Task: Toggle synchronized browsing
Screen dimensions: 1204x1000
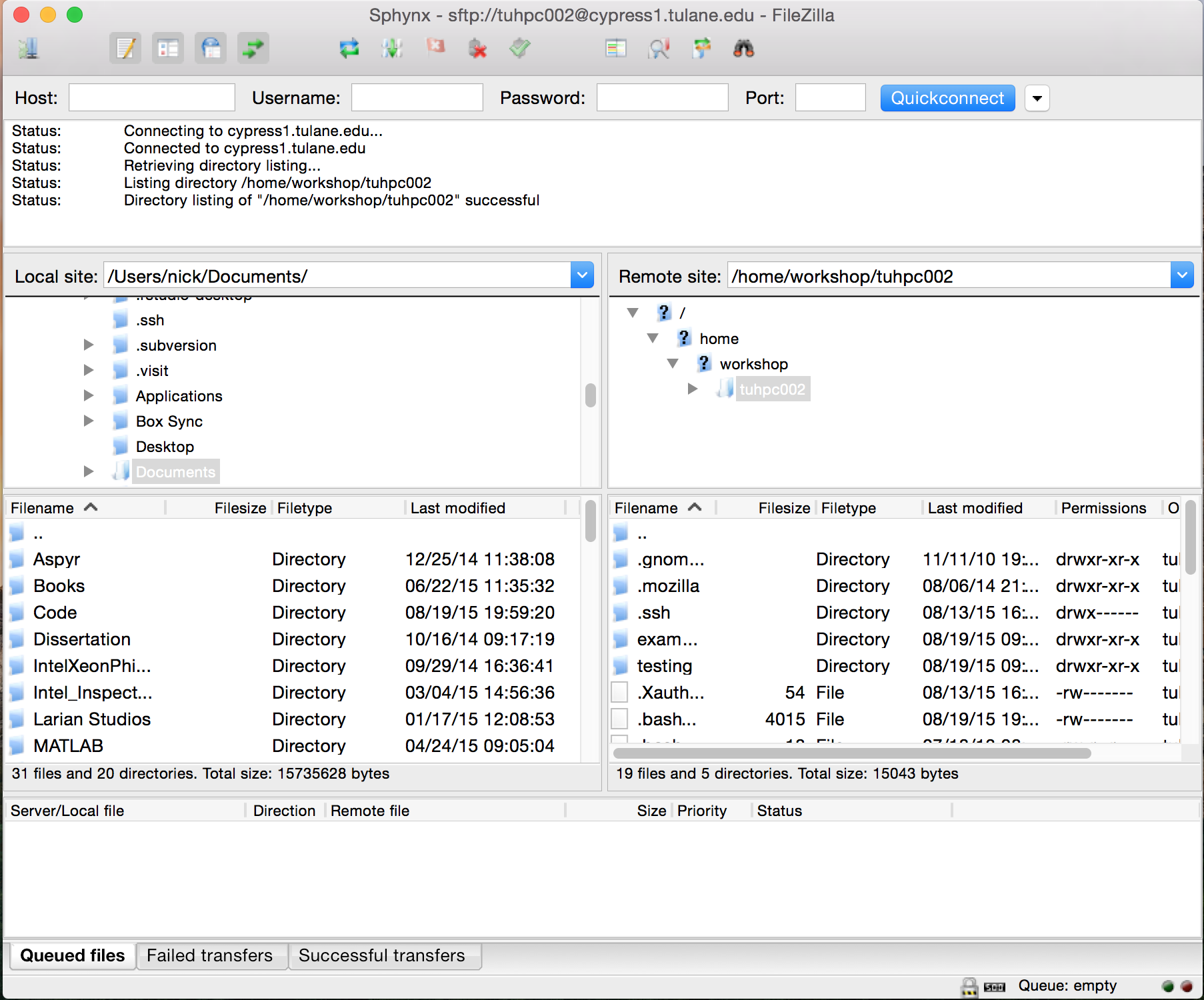Action: (x=701, y=49)
